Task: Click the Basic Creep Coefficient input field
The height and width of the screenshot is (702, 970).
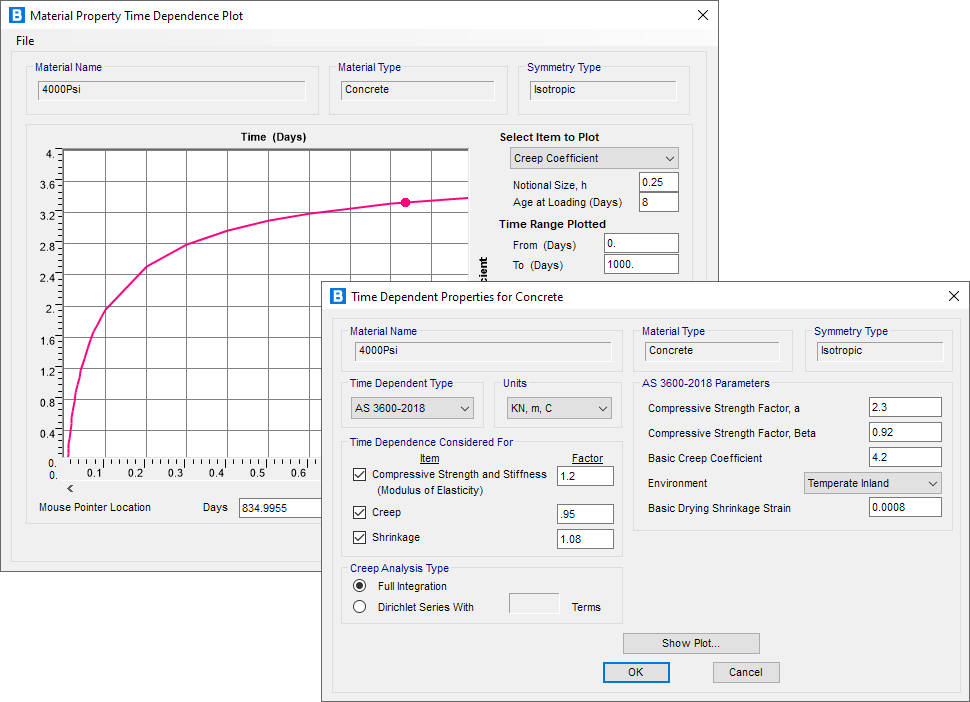Action: click(x=905, y=457)
